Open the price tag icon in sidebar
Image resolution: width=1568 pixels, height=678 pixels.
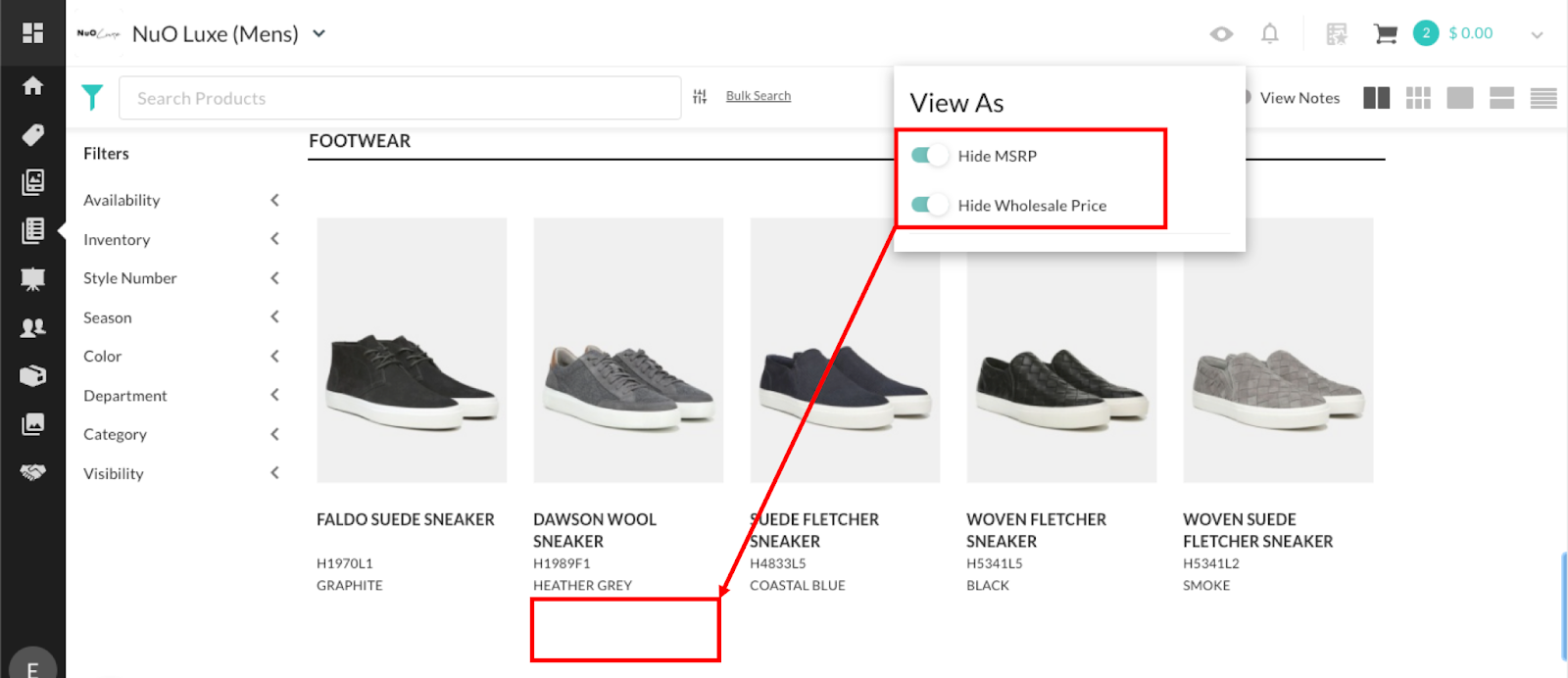pyautogui.click(x=32, y=134)
